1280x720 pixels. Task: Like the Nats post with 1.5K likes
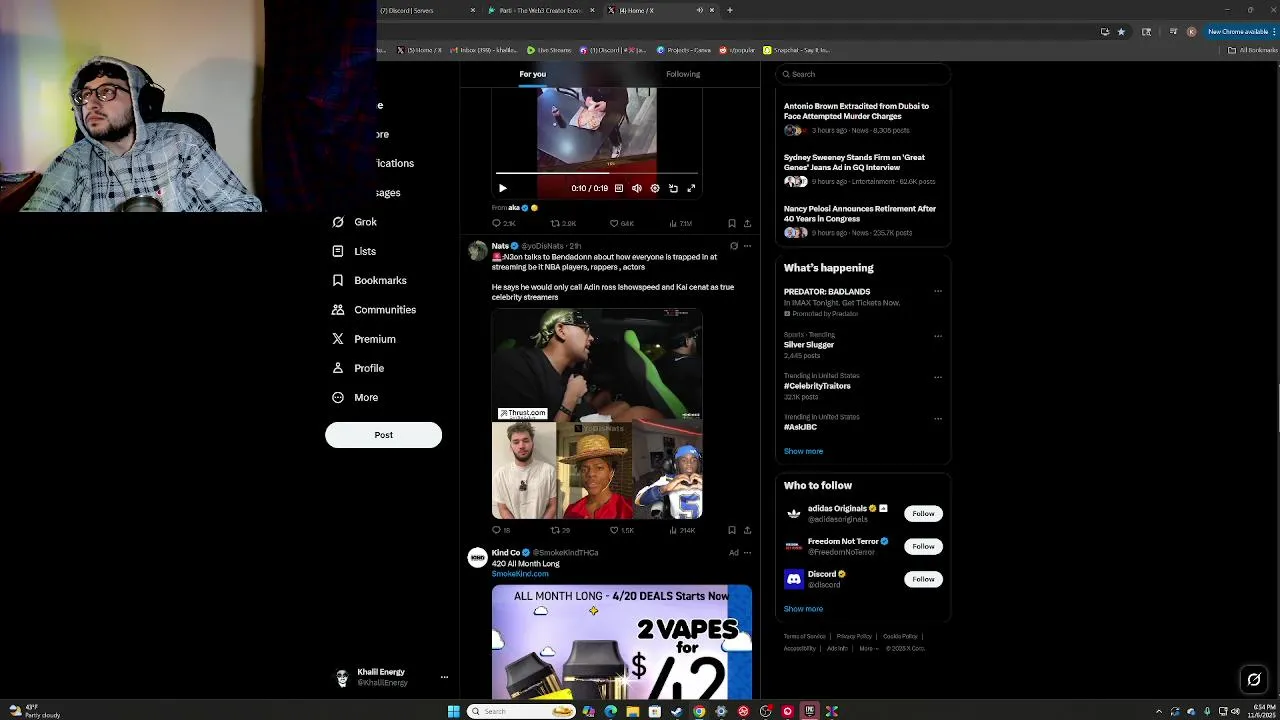(x=622, y=530)
